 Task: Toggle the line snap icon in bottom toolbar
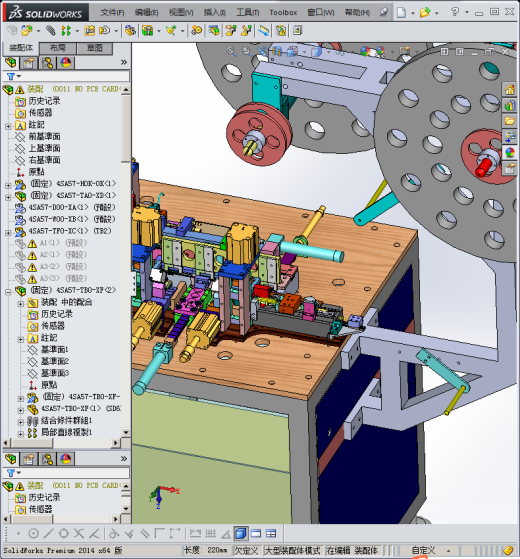(48, 534)
